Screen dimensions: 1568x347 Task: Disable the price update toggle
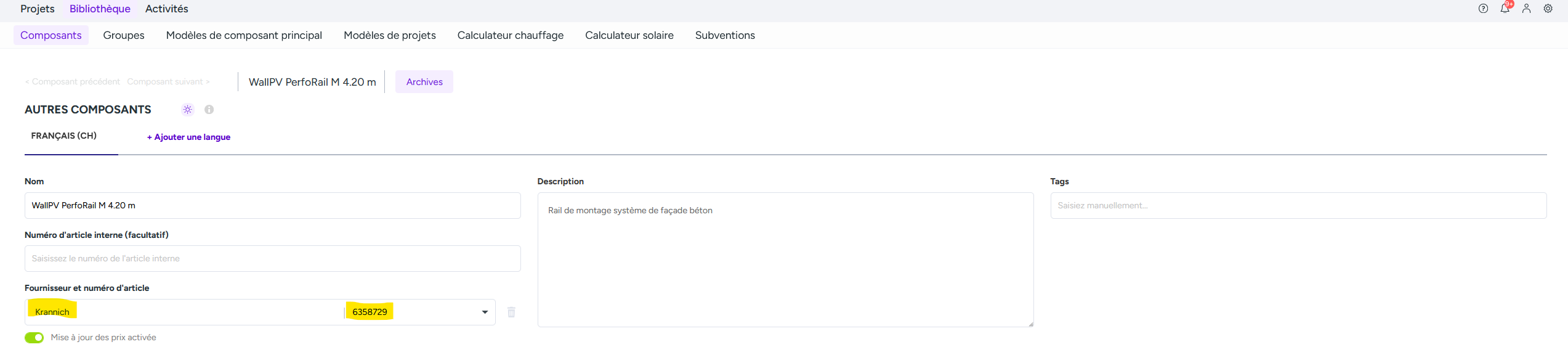click(x=34, y=338)
